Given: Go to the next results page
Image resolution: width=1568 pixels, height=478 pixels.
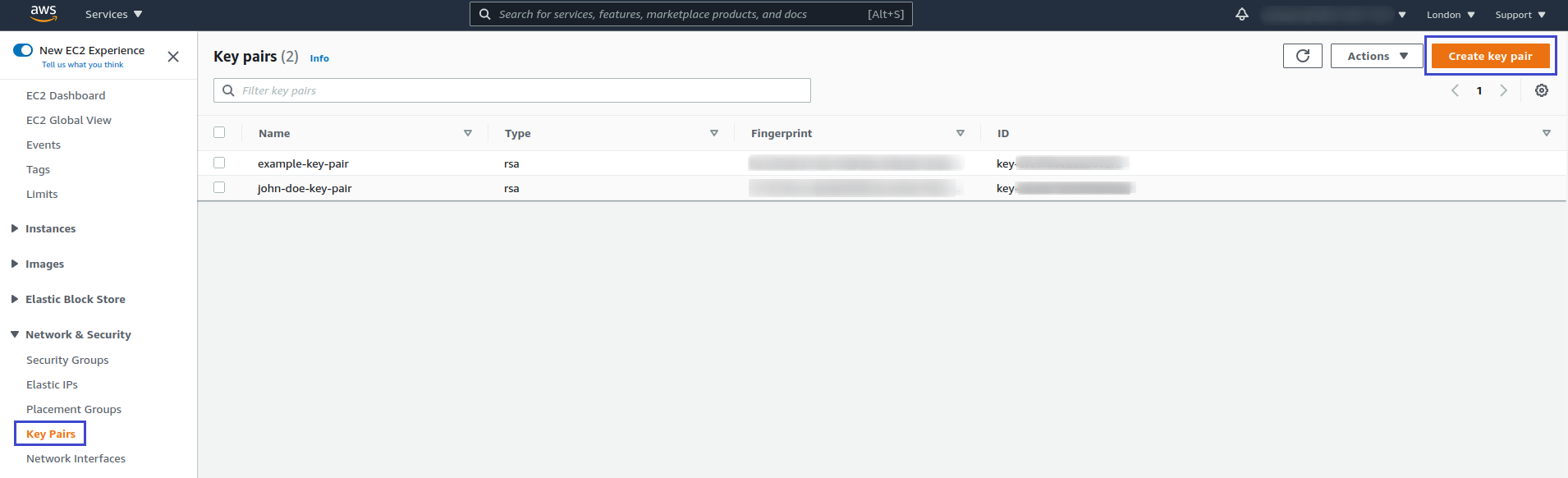Looking at the screenshot, I should tap(1504, 90).
